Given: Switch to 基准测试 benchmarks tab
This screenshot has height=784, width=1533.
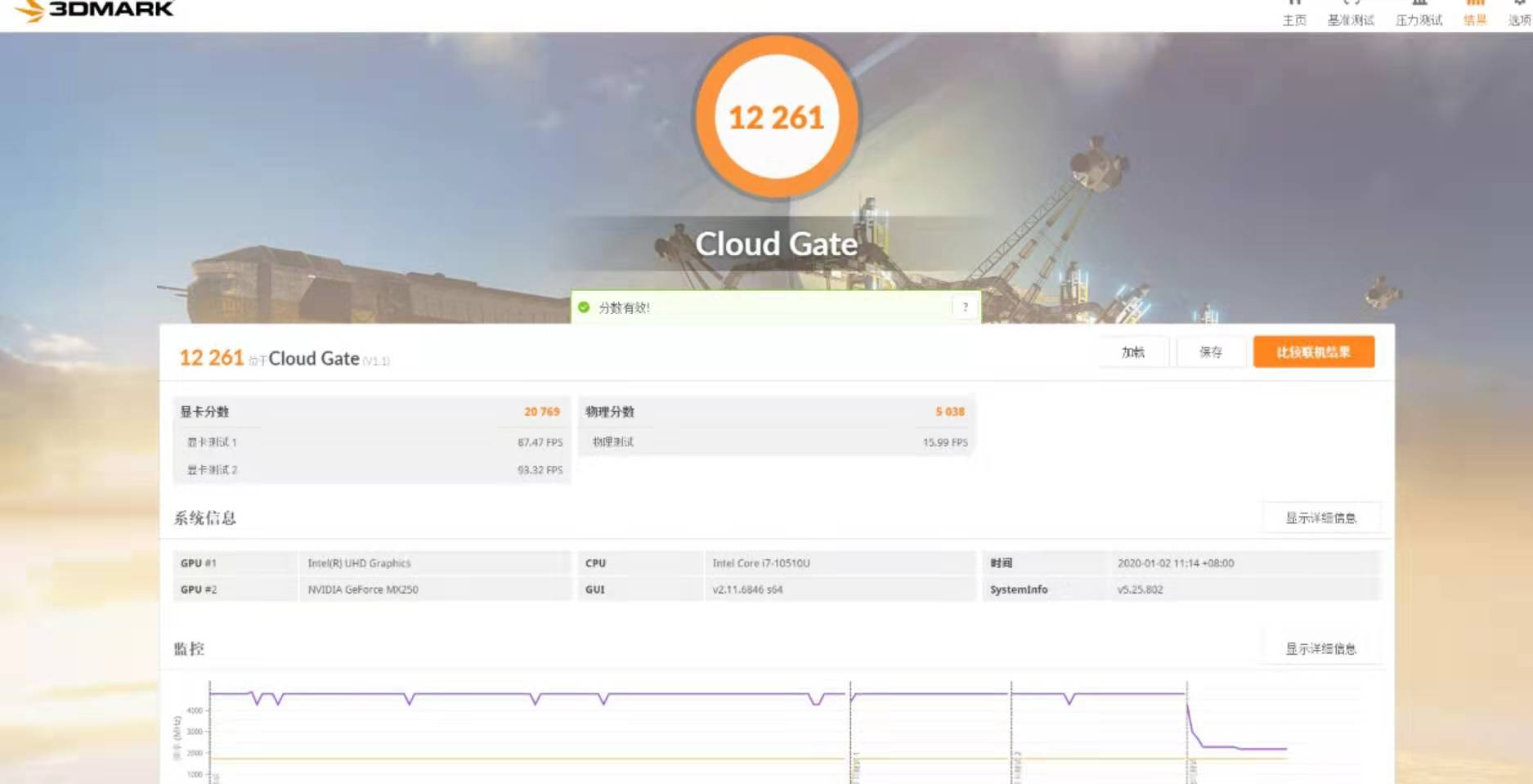Looking at the screenshot, I should [x=1351, y=14].
